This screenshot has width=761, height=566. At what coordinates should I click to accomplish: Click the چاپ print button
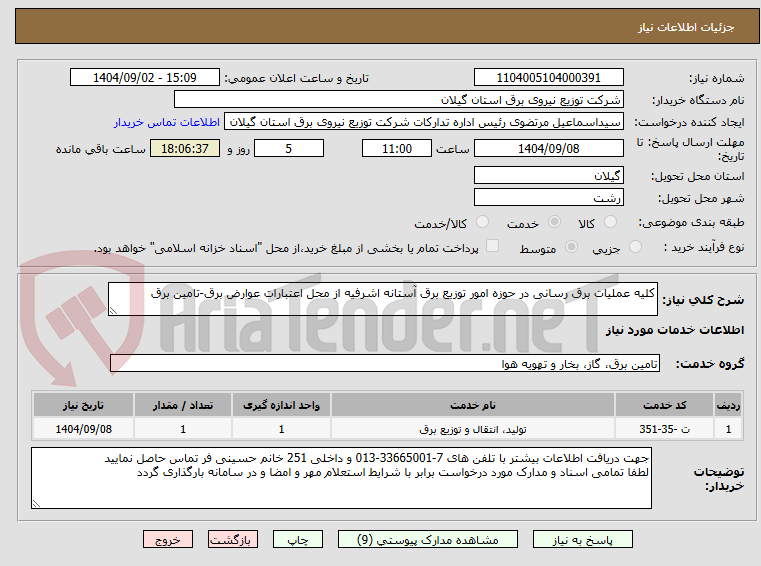click(x=298, y=539)
